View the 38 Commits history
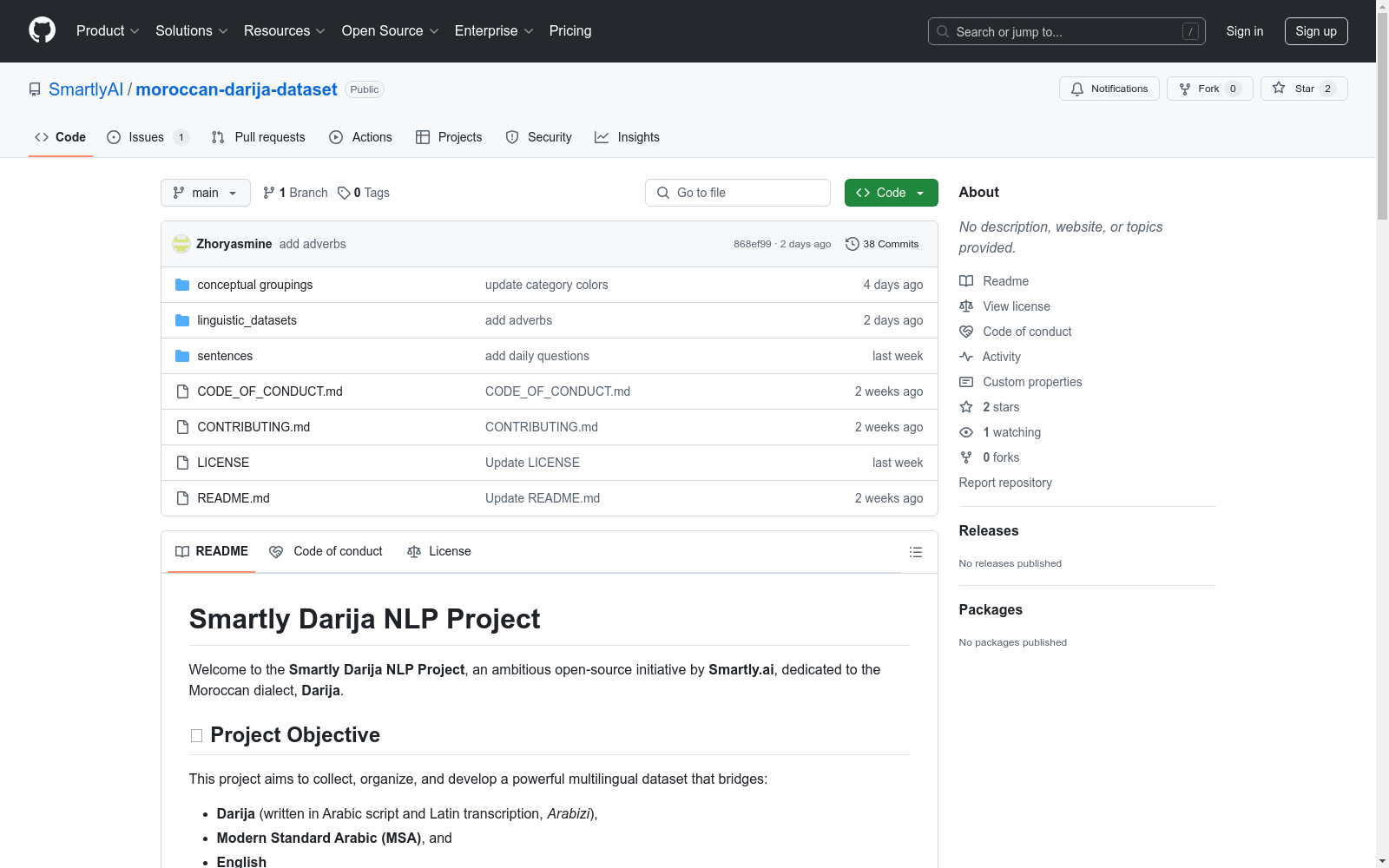 point(882,244)
